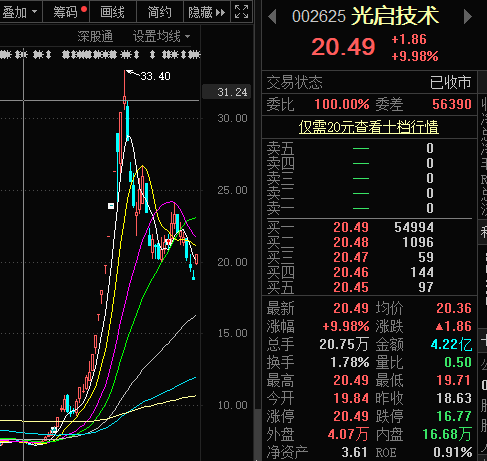This screenshot has height=461, width=487.
Task: Click the 量比 value 0.50
Action: pyautogui.click(x=458, y=362)
